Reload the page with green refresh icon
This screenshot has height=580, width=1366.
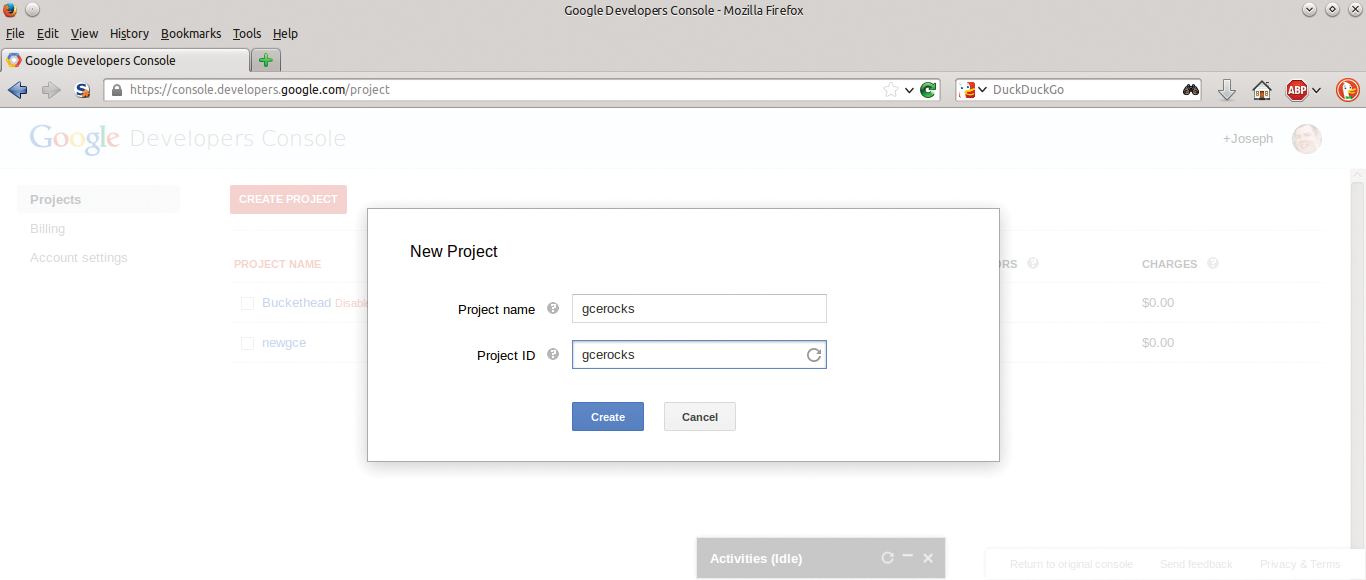[x=928, y=90]
